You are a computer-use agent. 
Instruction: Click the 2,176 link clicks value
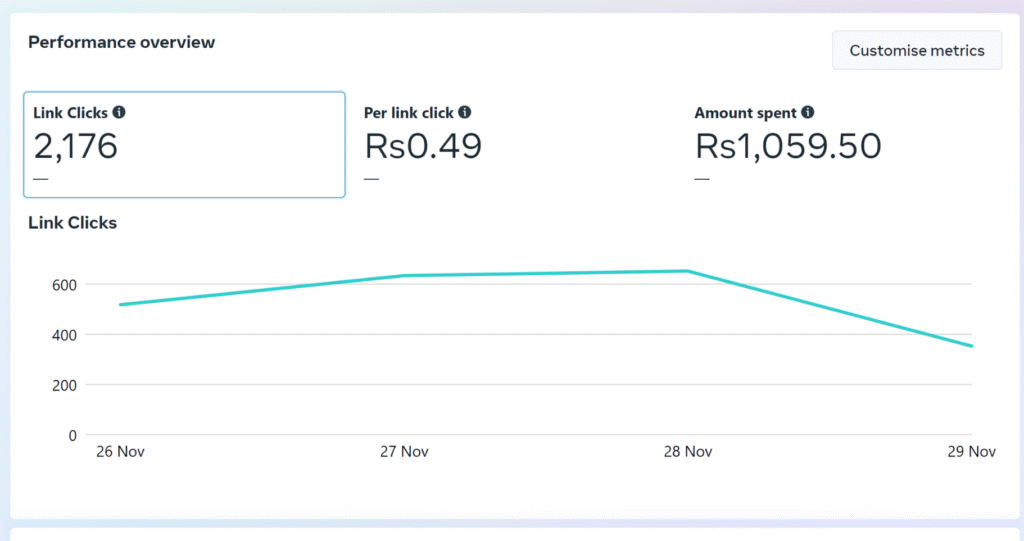76,147
